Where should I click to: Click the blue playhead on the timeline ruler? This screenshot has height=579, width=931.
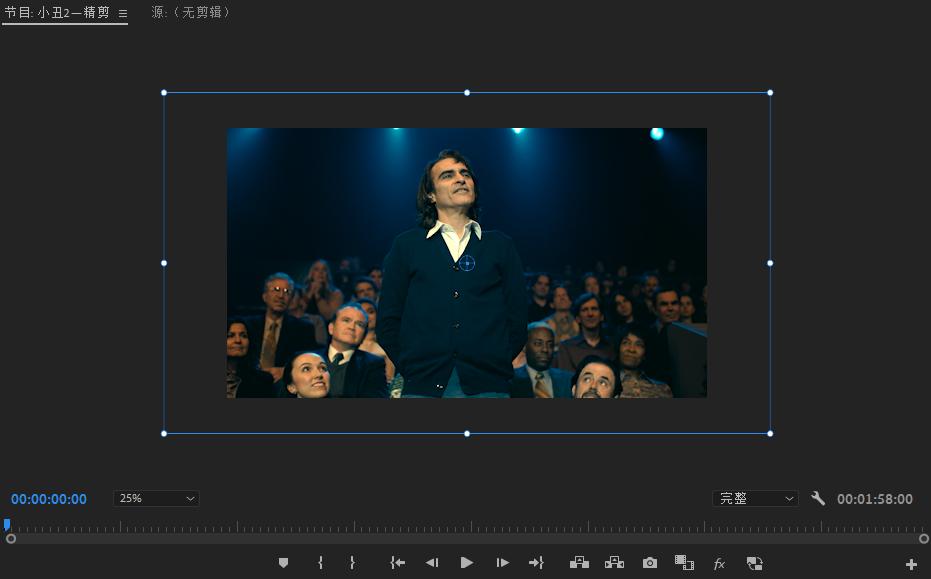tap(6, 524)
